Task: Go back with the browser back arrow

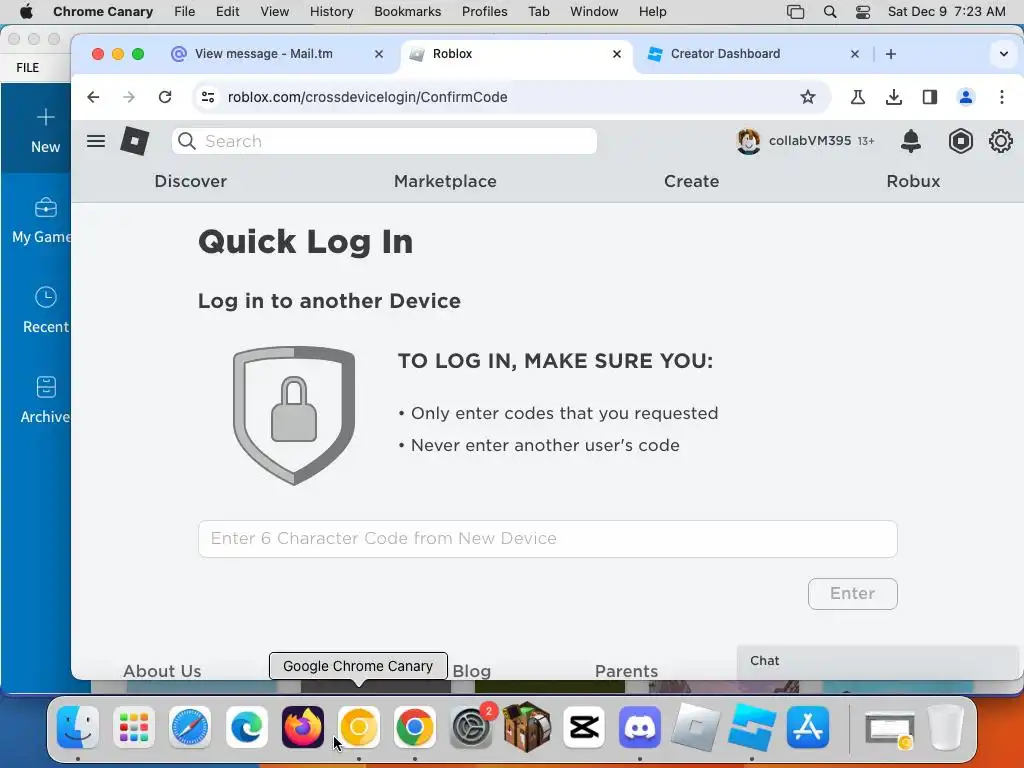Action: pos(93,97)
